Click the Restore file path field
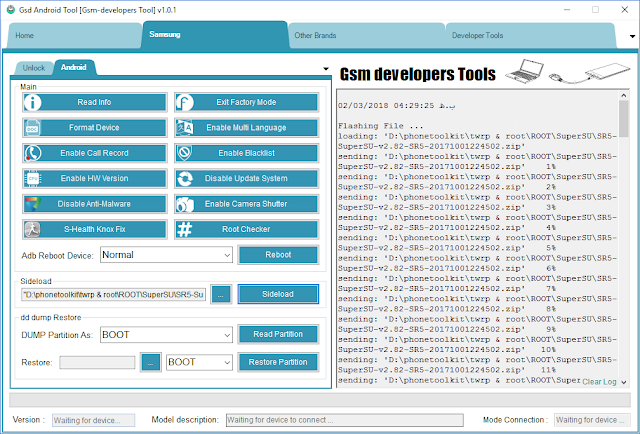The height and width of the screenshot is (434, 640). 97,363
